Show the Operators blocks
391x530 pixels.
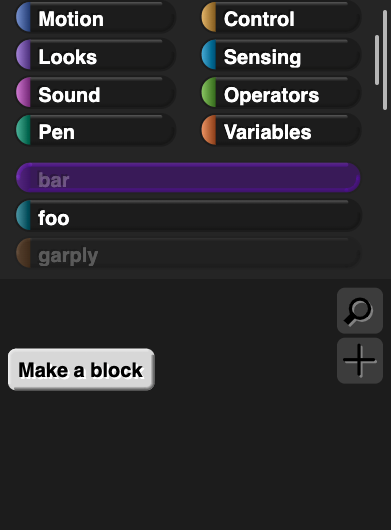[x=281, y=93]
